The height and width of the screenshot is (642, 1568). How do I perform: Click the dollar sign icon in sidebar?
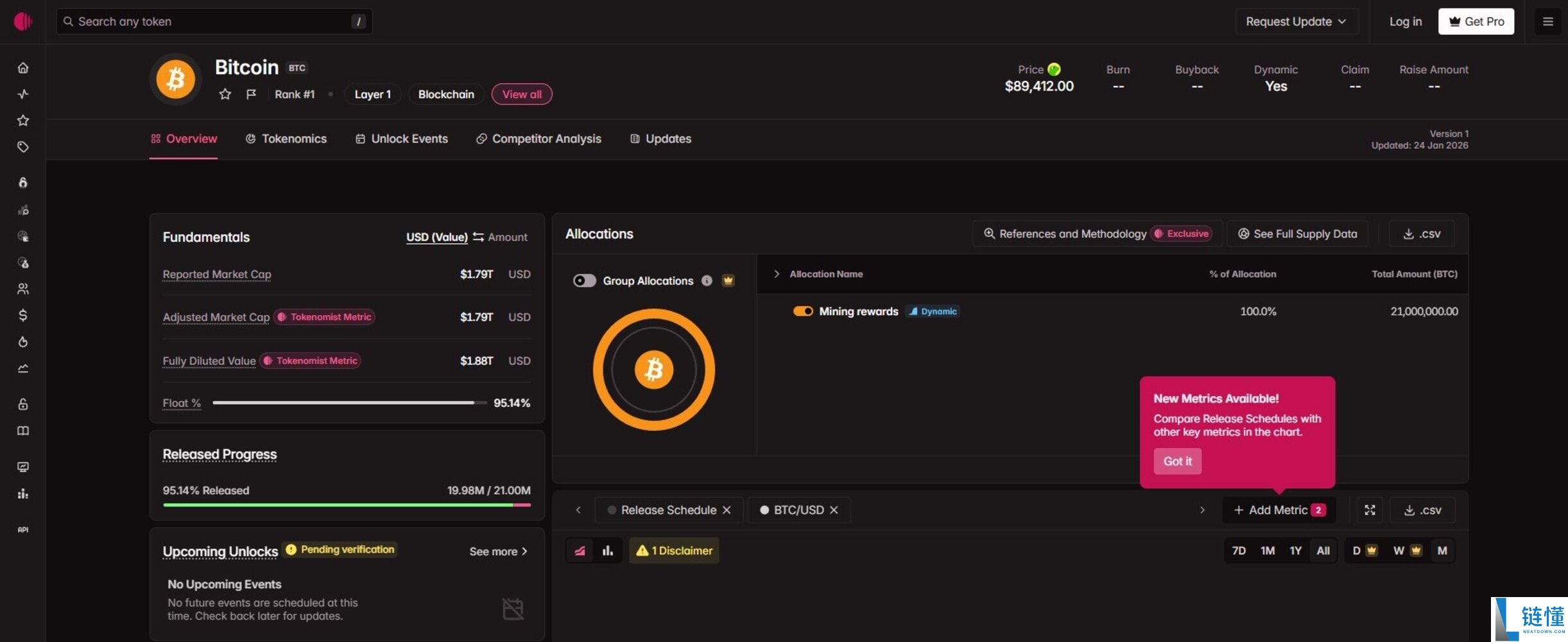coord(23,315)
